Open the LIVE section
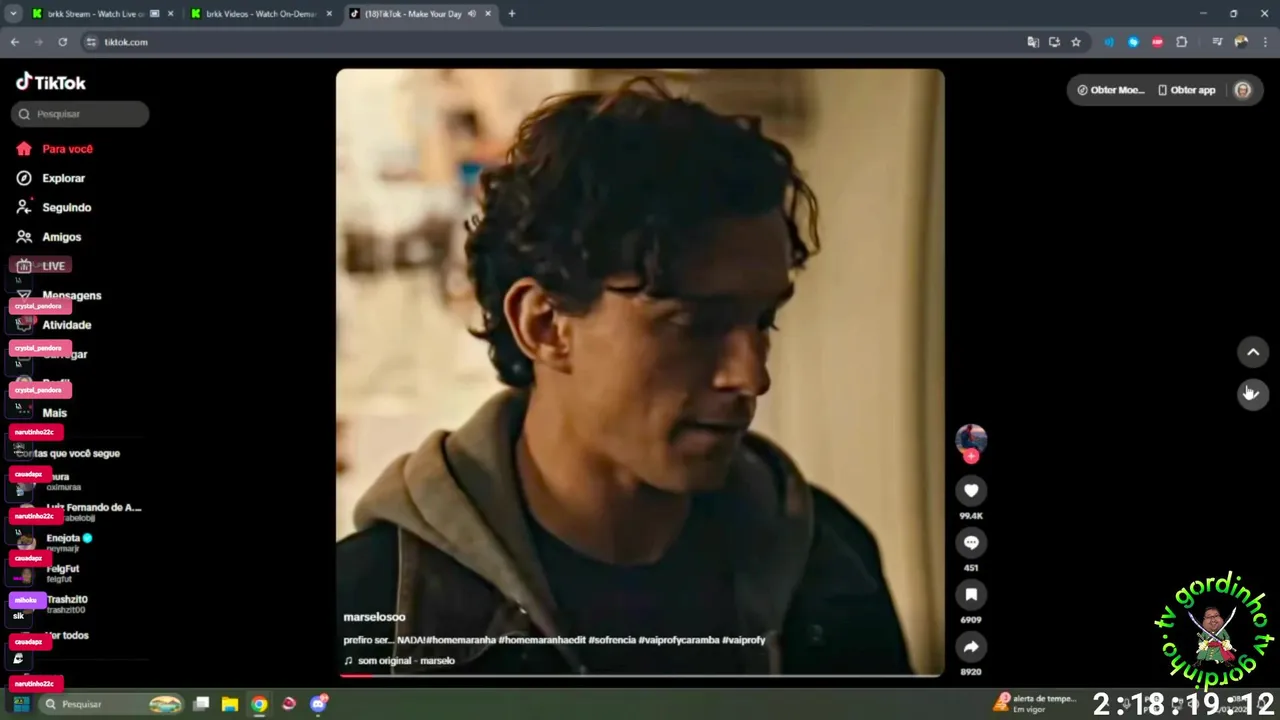The height and width of the screenshot is (720, 1280). [41, 266]
